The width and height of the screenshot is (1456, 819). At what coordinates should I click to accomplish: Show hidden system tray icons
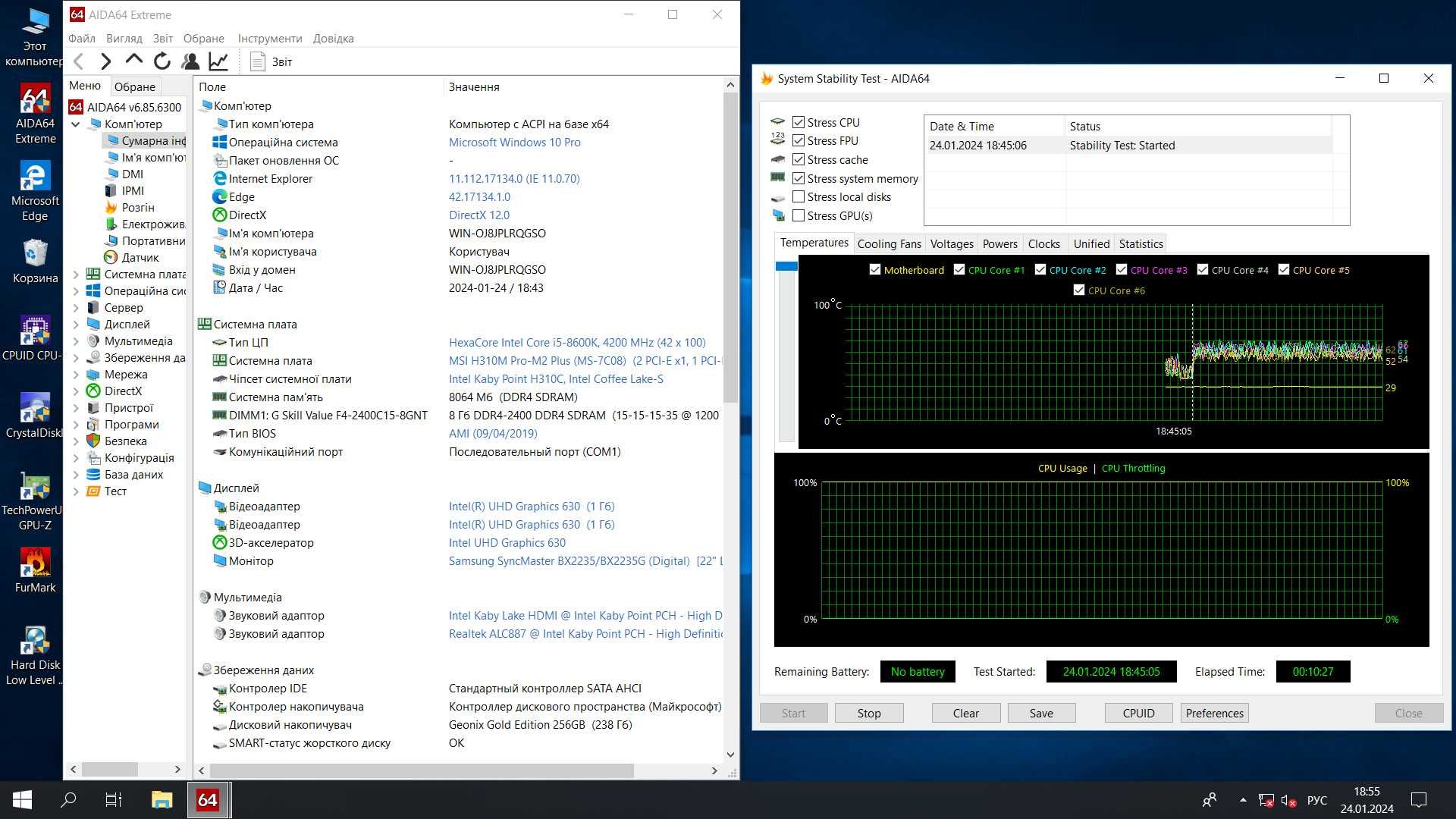pyautogui.click(x=1243, y=800)
